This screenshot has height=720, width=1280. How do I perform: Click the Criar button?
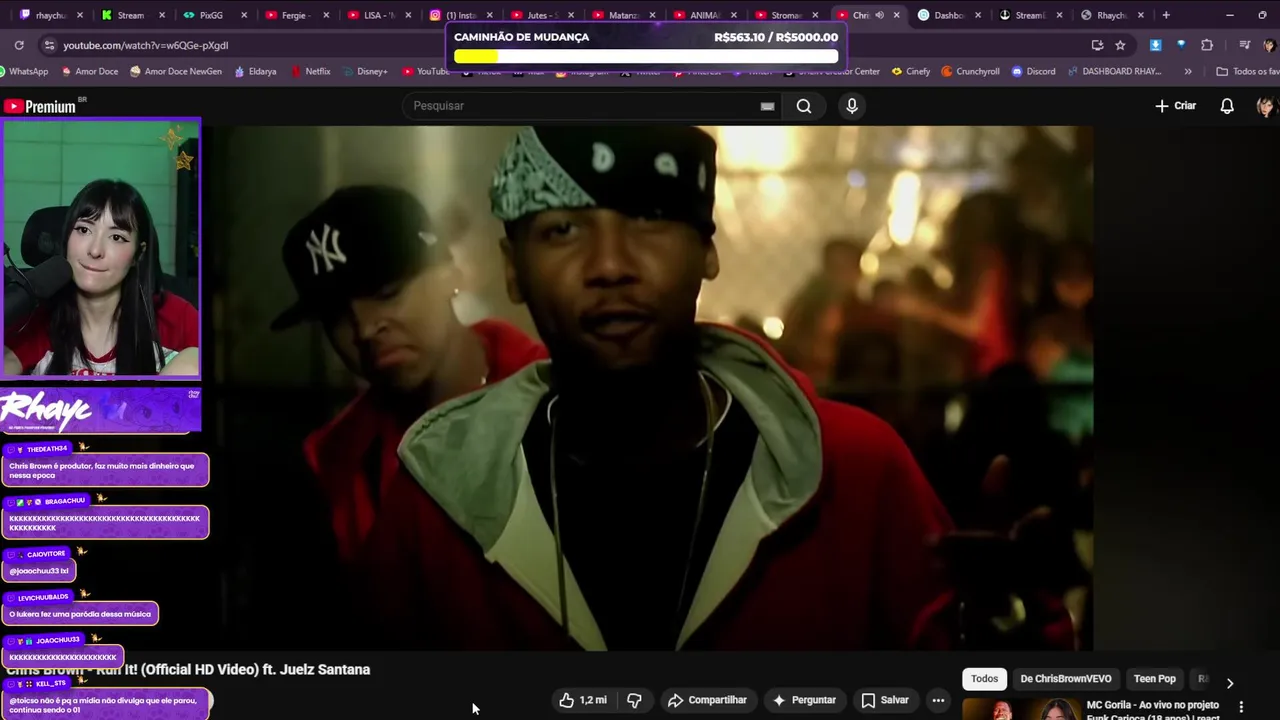tap(1176, 106)
